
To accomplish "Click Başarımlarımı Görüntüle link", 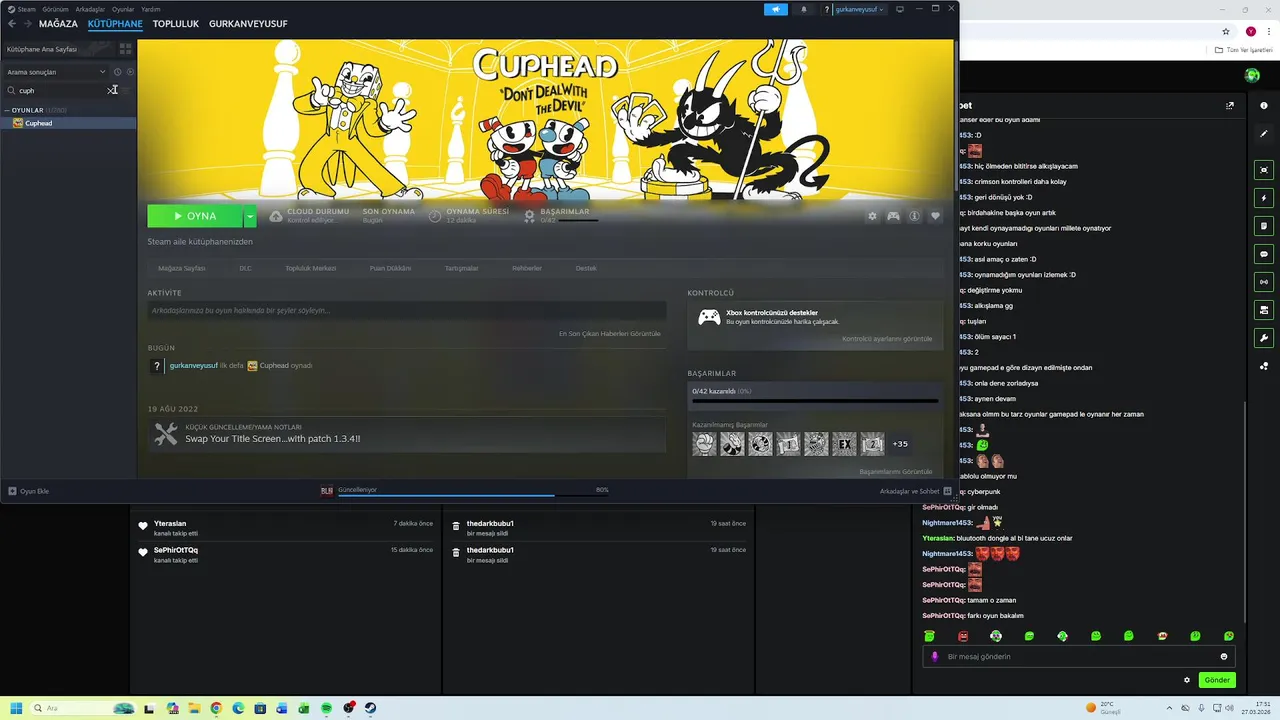I will tap(895, 472).
